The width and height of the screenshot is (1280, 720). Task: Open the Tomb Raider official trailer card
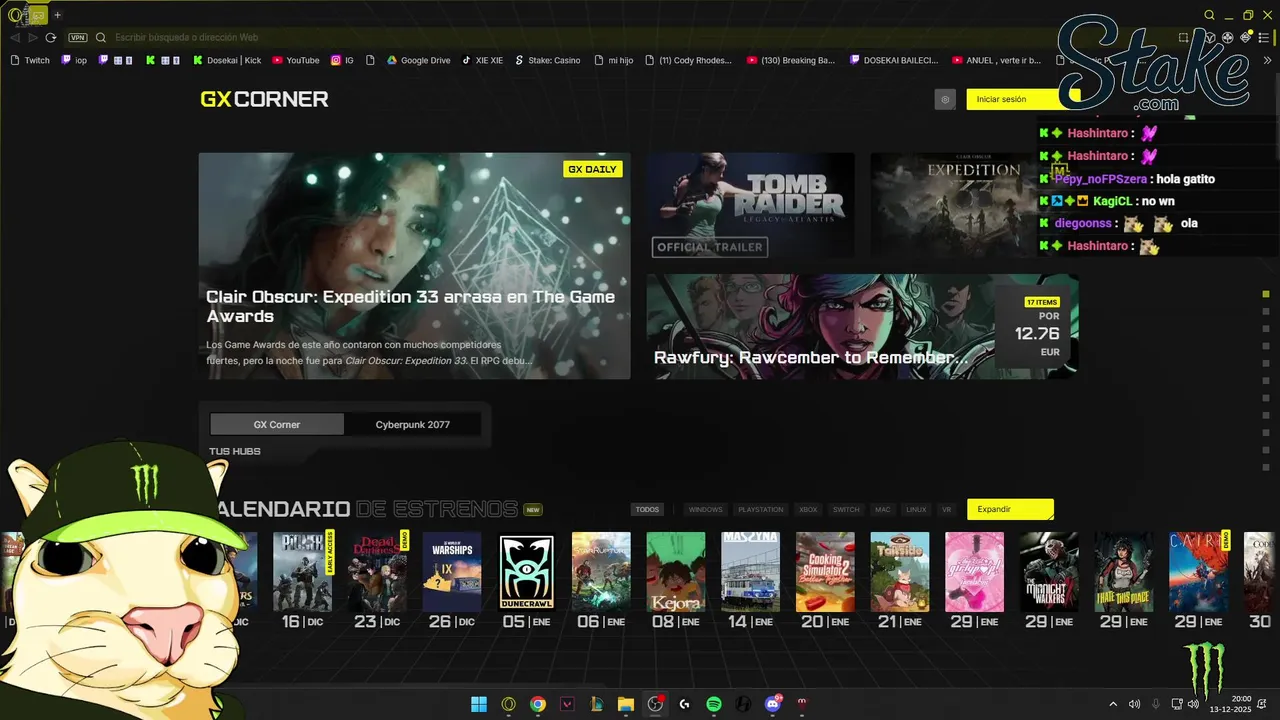750,205
